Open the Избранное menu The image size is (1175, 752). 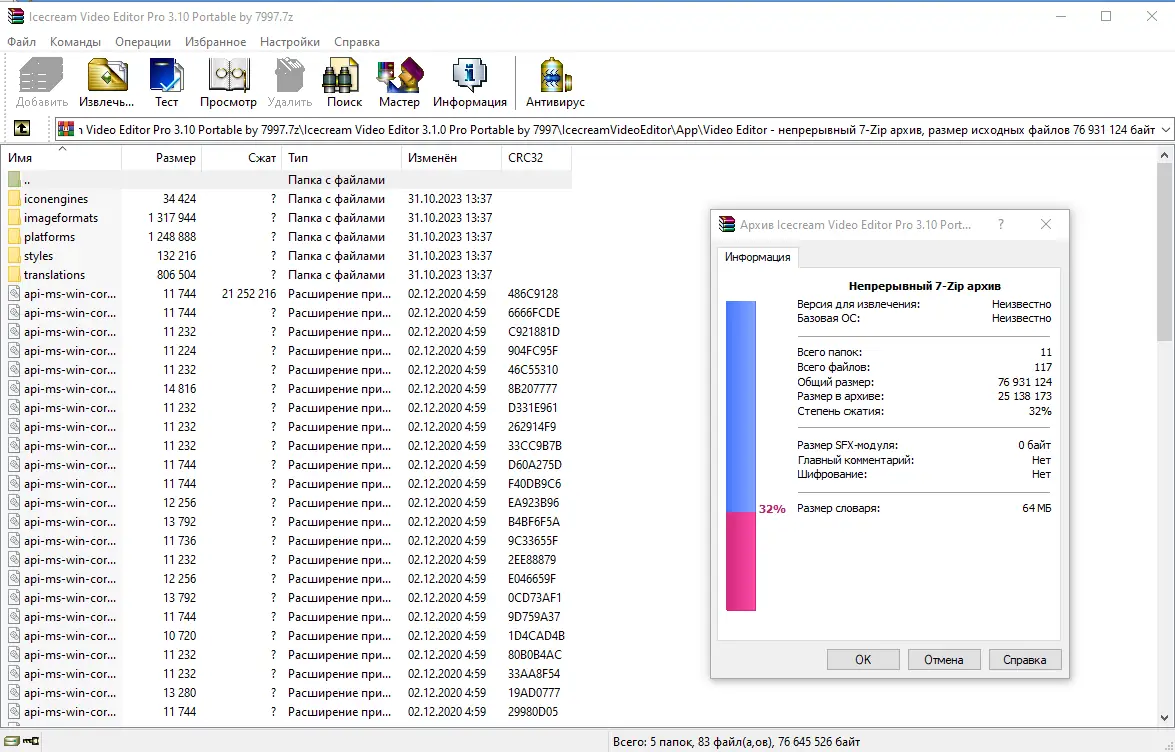coord(216,42)
